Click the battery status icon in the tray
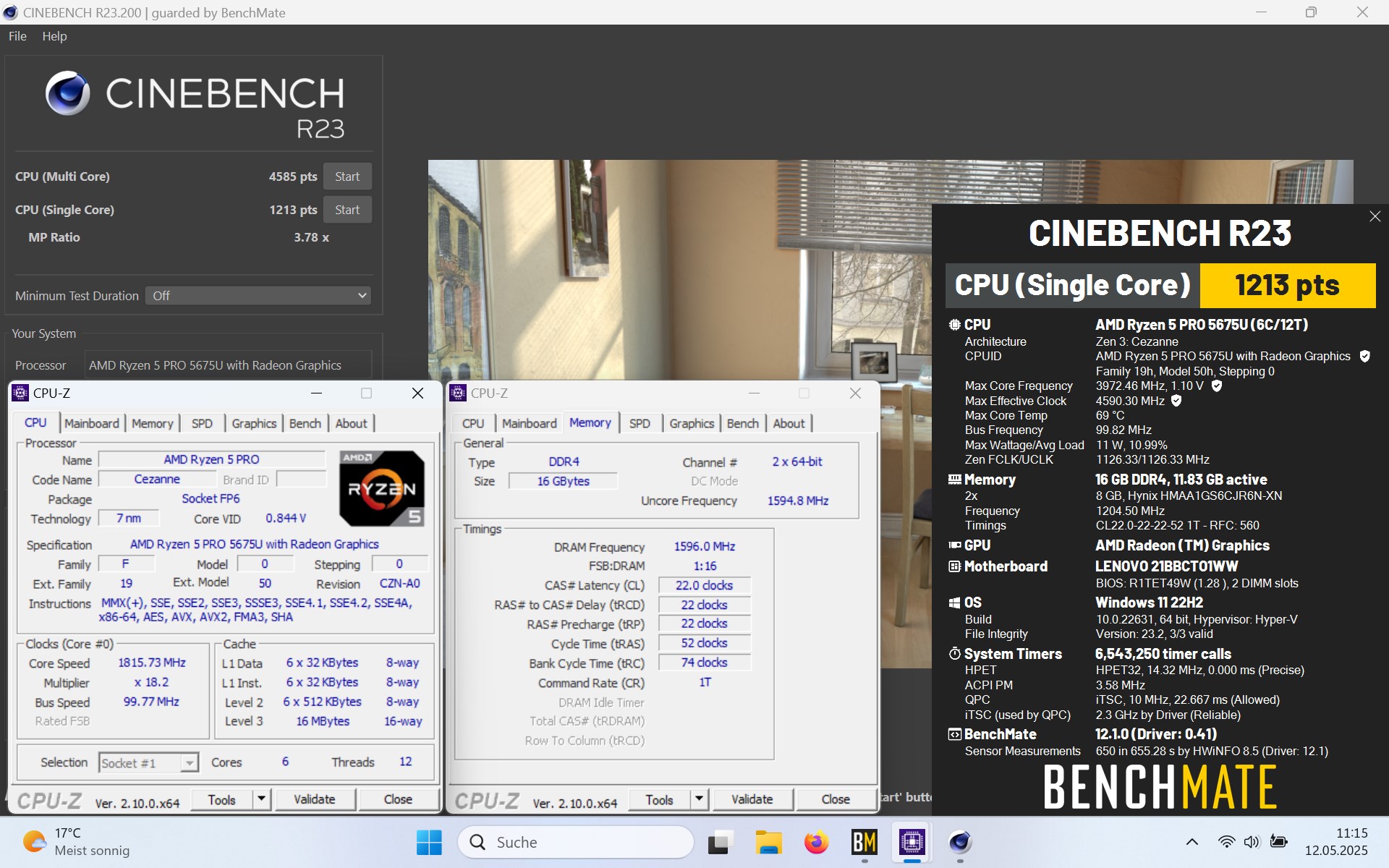 click(x=1278, y=842)
